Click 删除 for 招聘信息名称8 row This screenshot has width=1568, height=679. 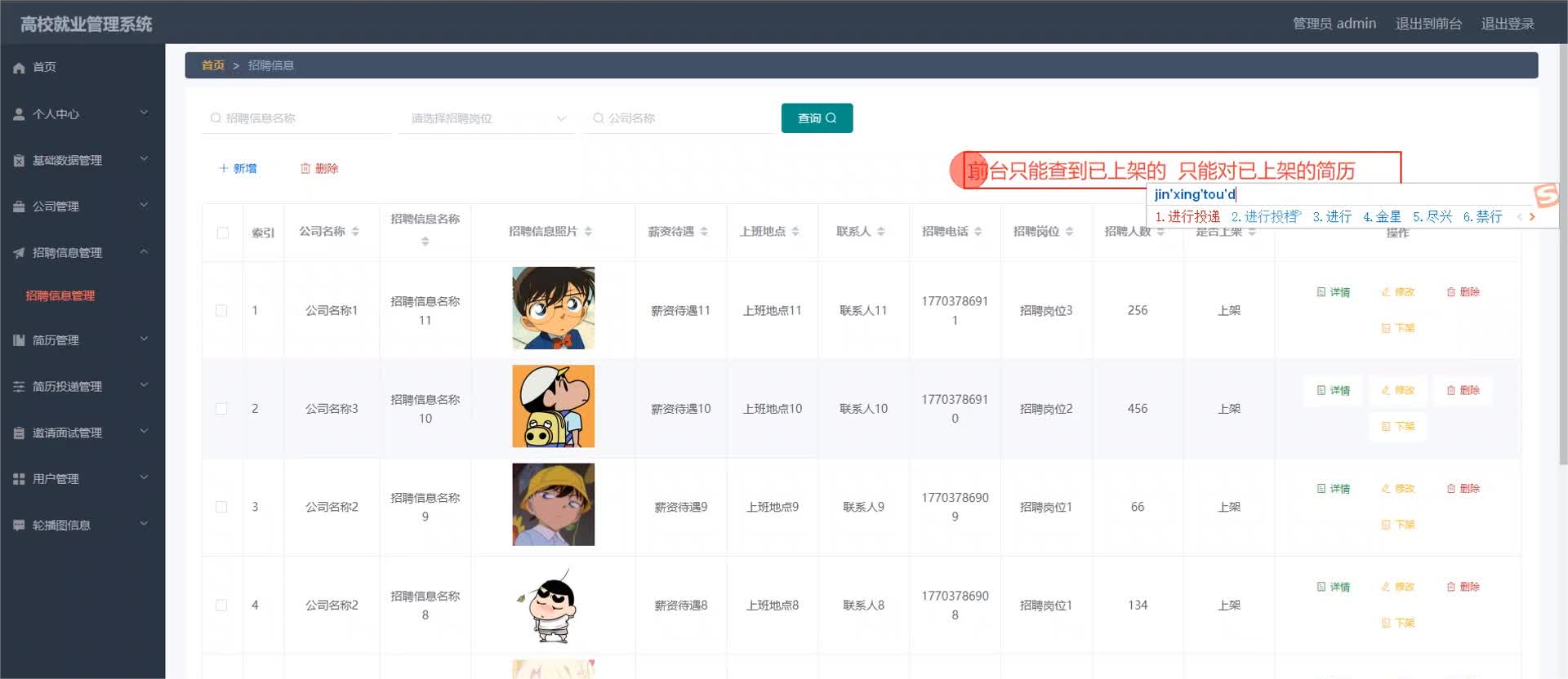(x=1463, y=587)
